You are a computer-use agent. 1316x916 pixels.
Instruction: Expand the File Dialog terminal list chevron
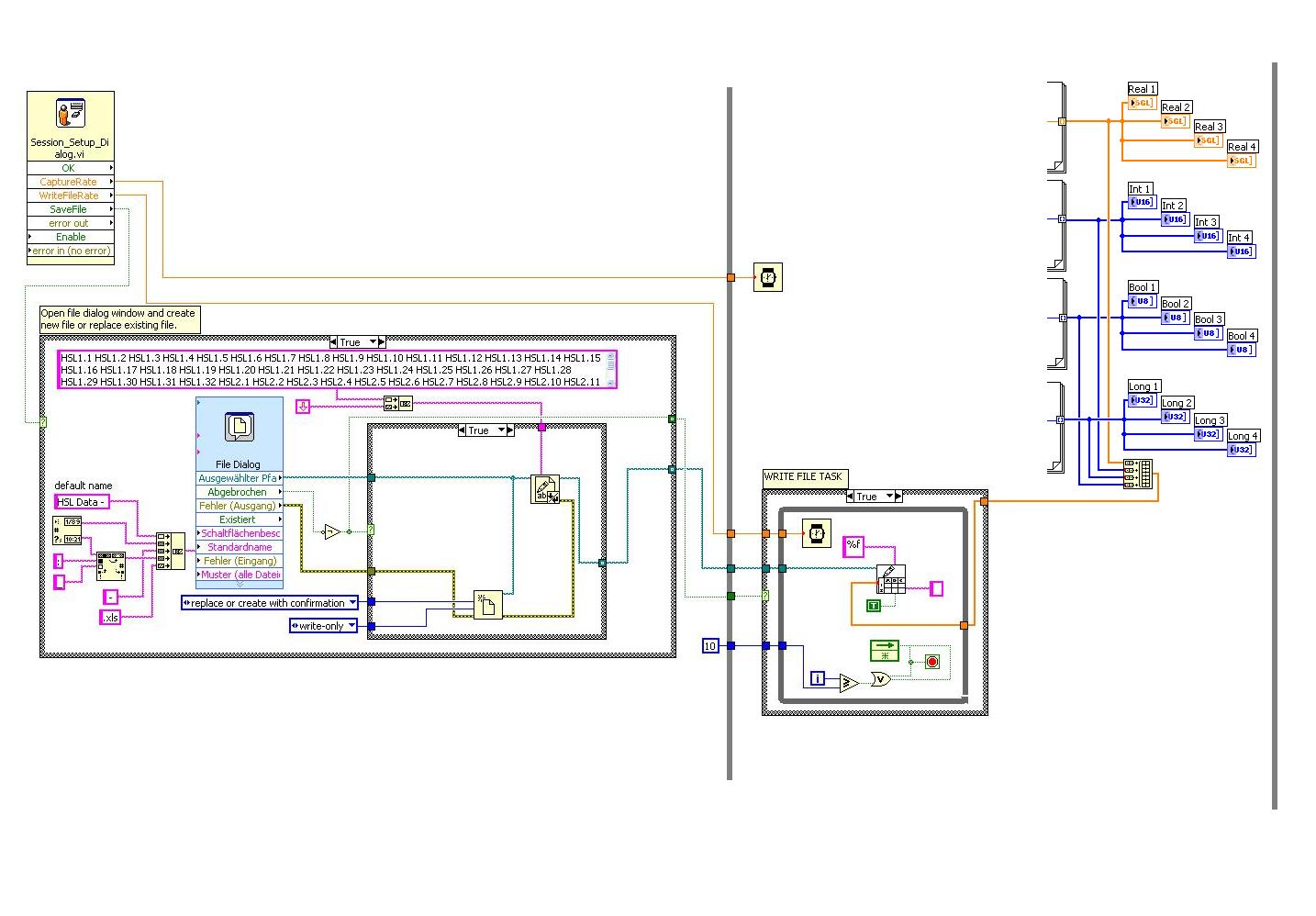click(240, 584)
